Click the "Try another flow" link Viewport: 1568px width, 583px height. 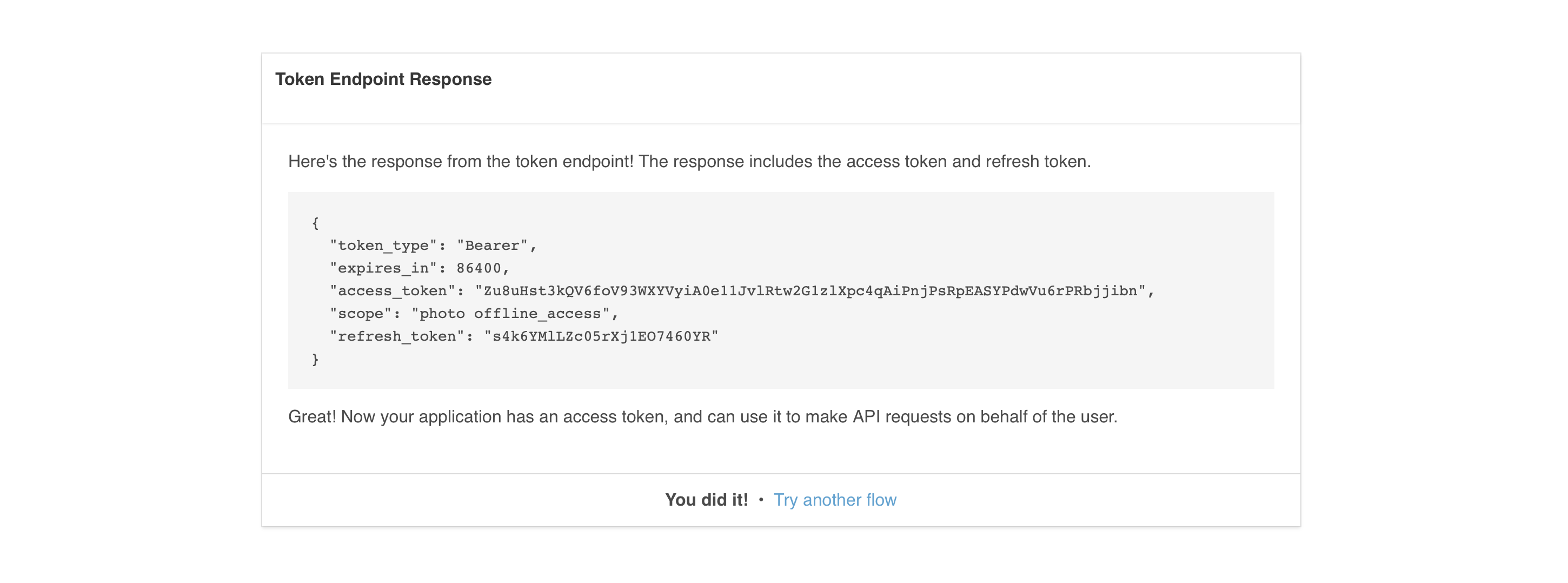click(x=834, y=500)
